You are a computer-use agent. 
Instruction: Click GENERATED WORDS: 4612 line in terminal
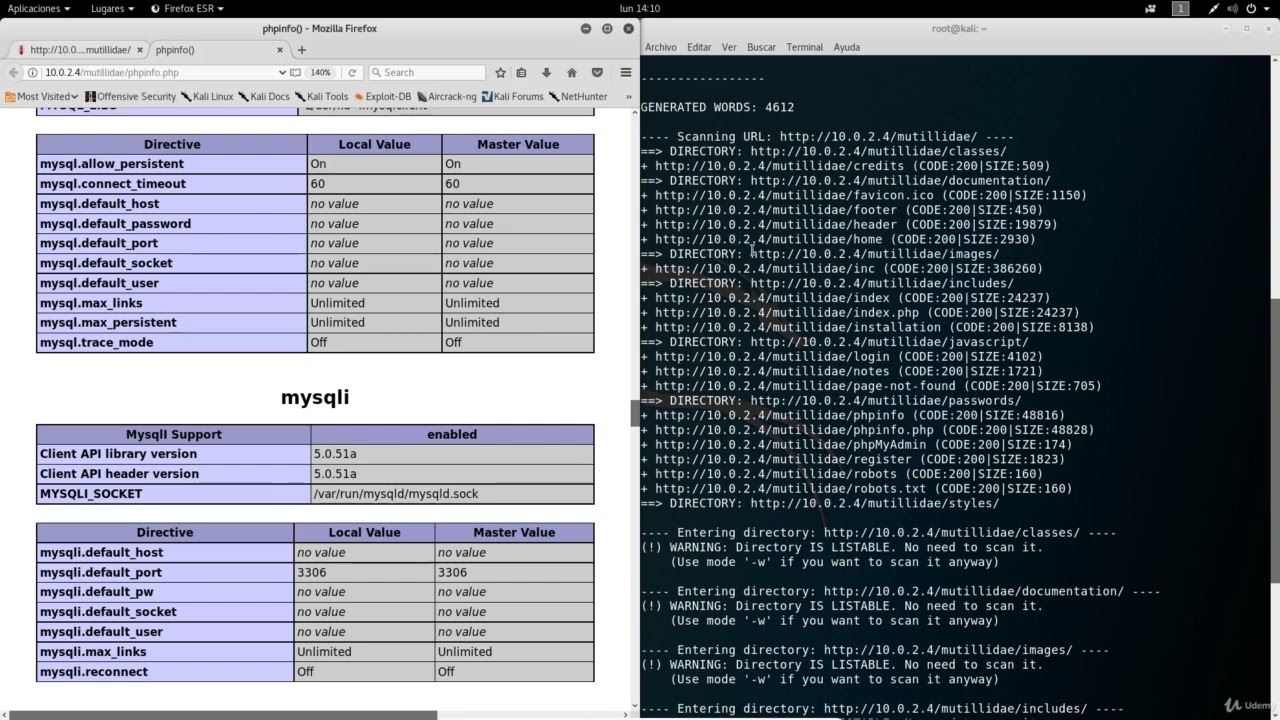717,107
